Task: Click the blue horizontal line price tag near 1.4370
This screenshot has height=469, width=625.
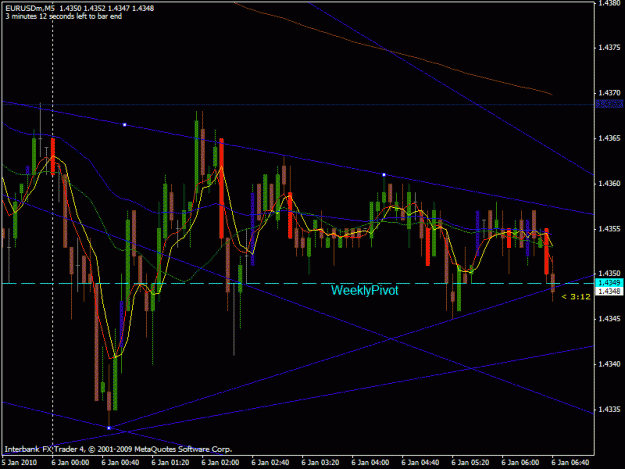Action: pyautogui.click(x=609, y=104)
